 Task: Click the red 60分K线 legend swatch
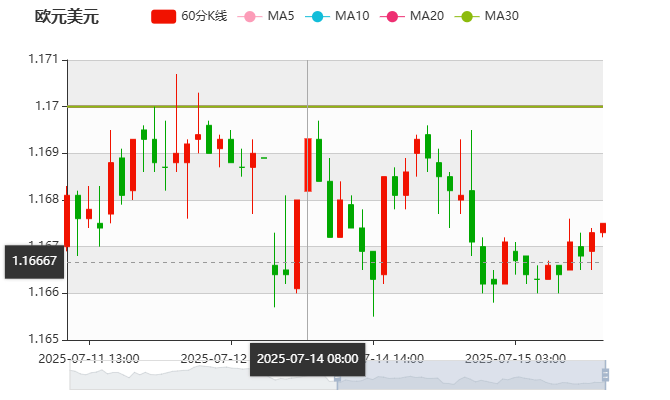163,17
